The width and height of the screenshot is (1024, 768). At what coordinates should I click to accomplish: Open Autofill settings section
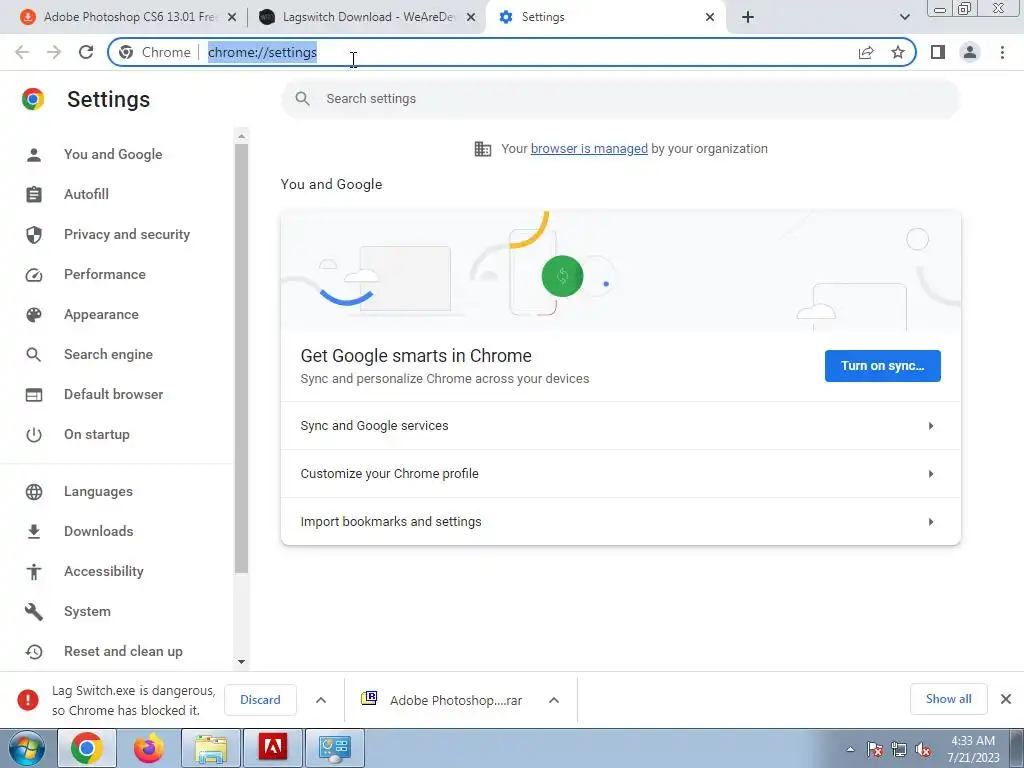click(x=86, y=194)
